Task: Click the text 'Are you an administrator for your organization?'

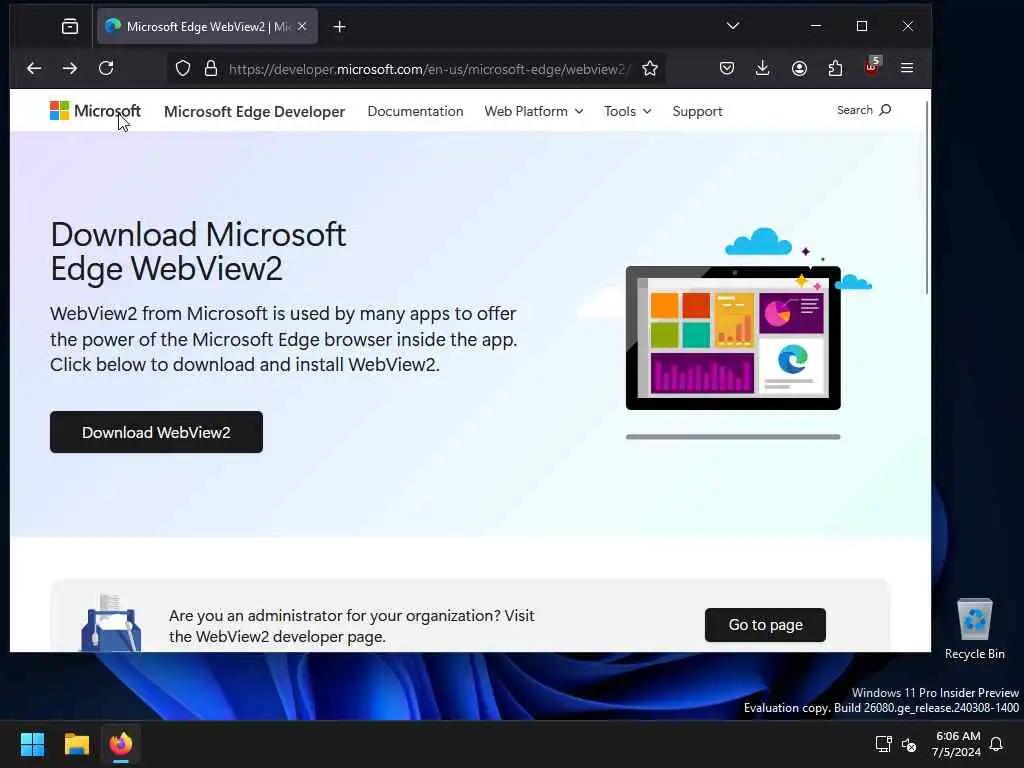Action: pyautogui.click(x=335, y=616)
